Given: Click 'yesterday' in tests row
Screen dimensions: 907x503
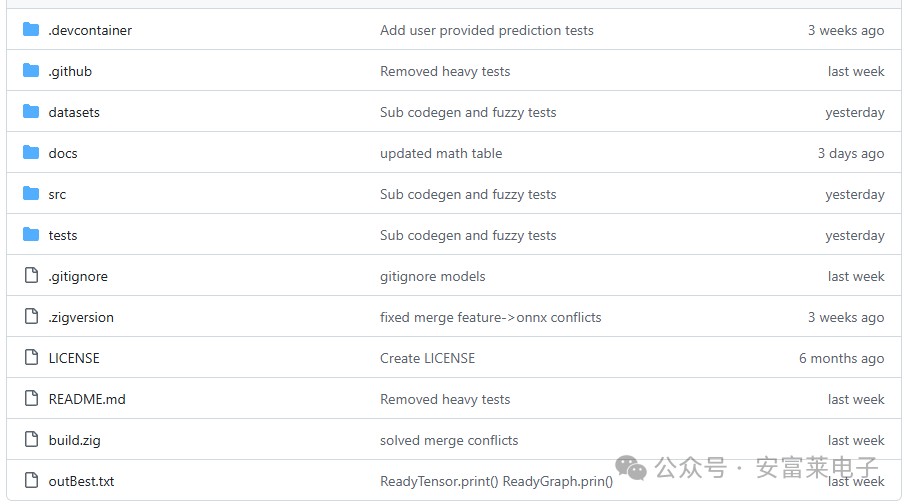Looking at the screenshot, I should pyautogui.click(x=854, y=236).
